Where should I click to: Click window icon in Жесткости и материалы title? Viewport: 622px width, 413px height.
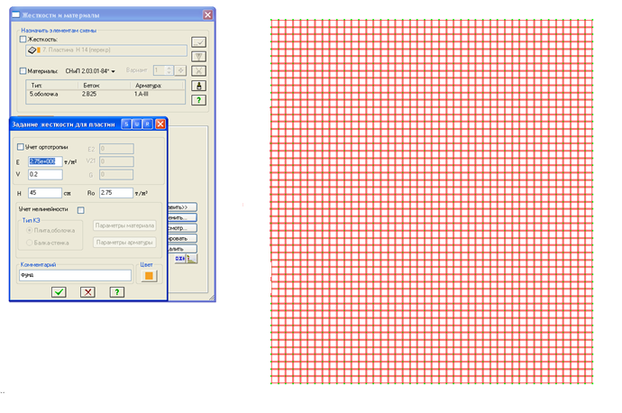(16, 15)
